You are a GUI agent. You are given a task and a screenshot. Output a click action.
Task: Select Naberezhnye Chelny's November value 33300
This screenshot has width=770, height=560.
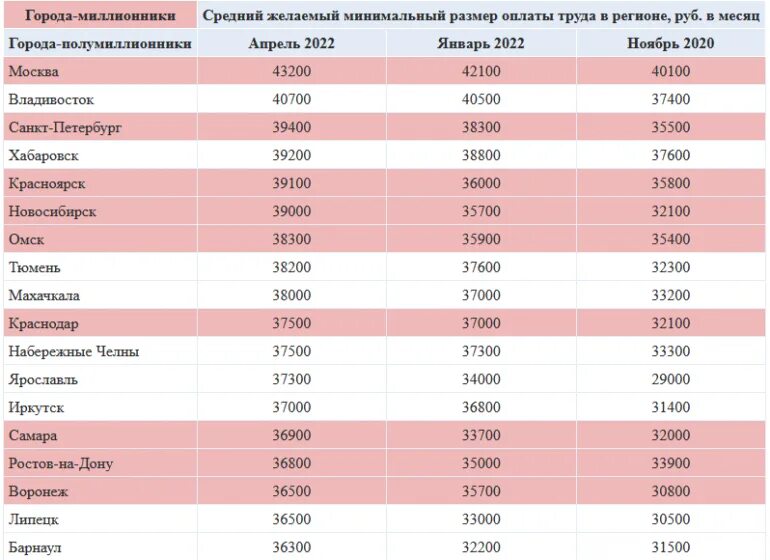point(671,351)
